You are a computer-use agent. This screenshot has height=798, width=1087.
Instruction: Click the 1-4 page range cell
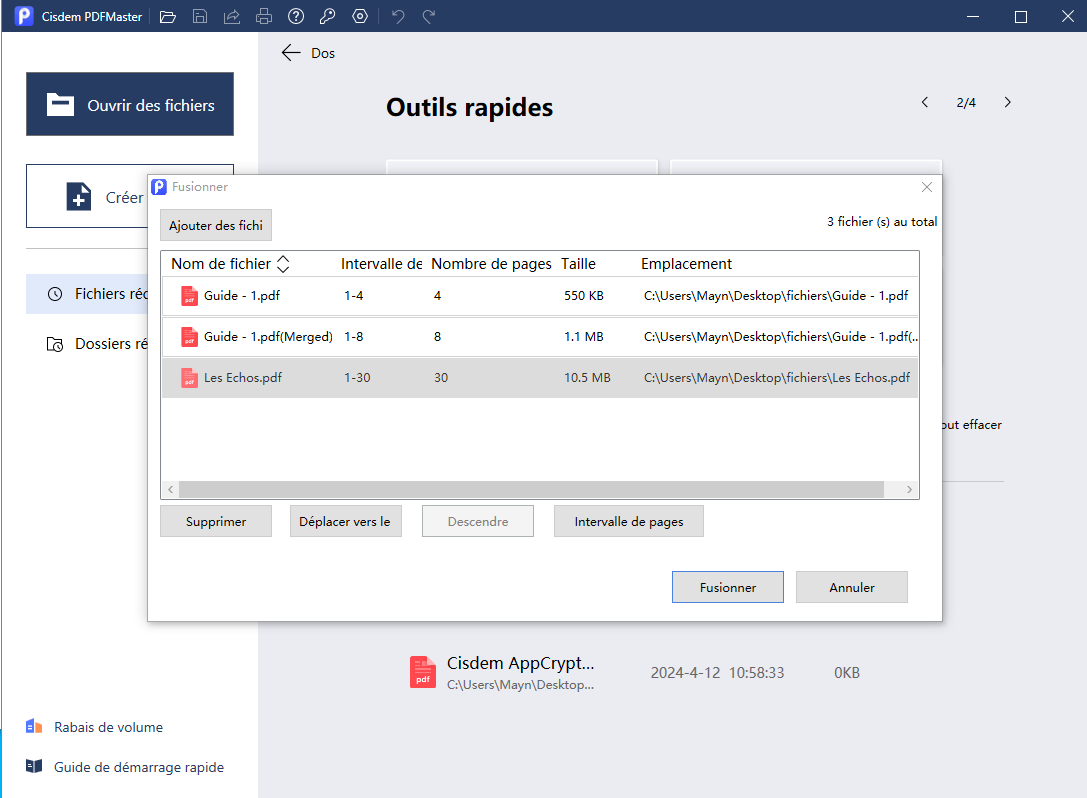pyautogui.click(x=354, y=295)
